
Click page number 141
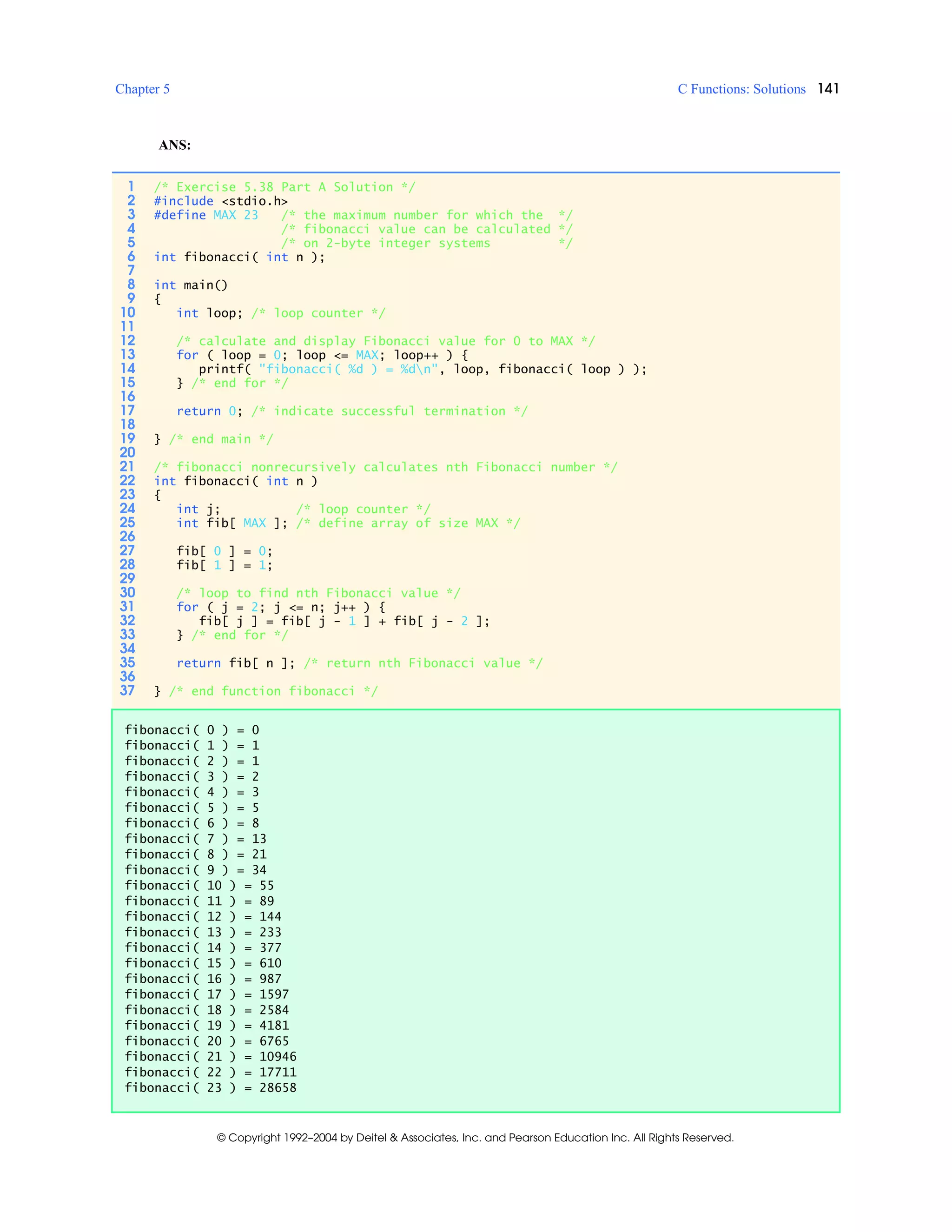pyautogui.click(x=828, y=88)
